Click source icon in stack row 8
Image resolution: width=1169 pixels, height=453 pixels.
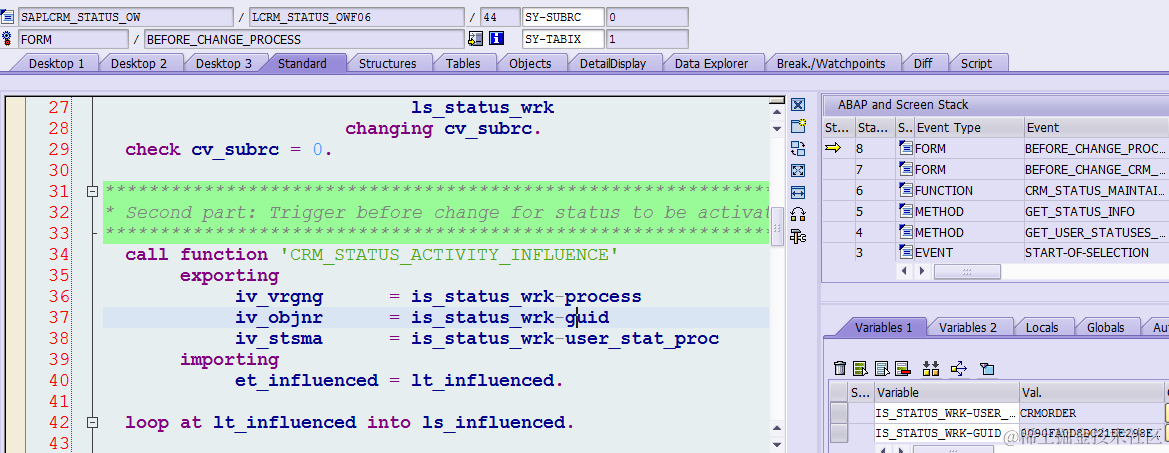coord(906,148)
